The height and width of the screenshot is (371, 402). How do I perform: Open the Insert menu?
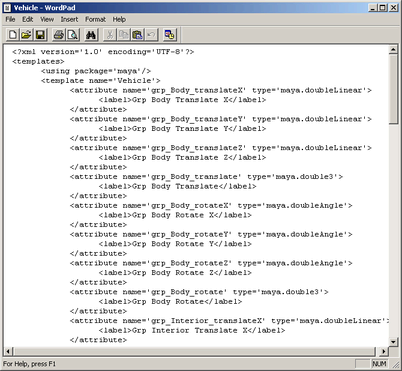tap(69, 19)
